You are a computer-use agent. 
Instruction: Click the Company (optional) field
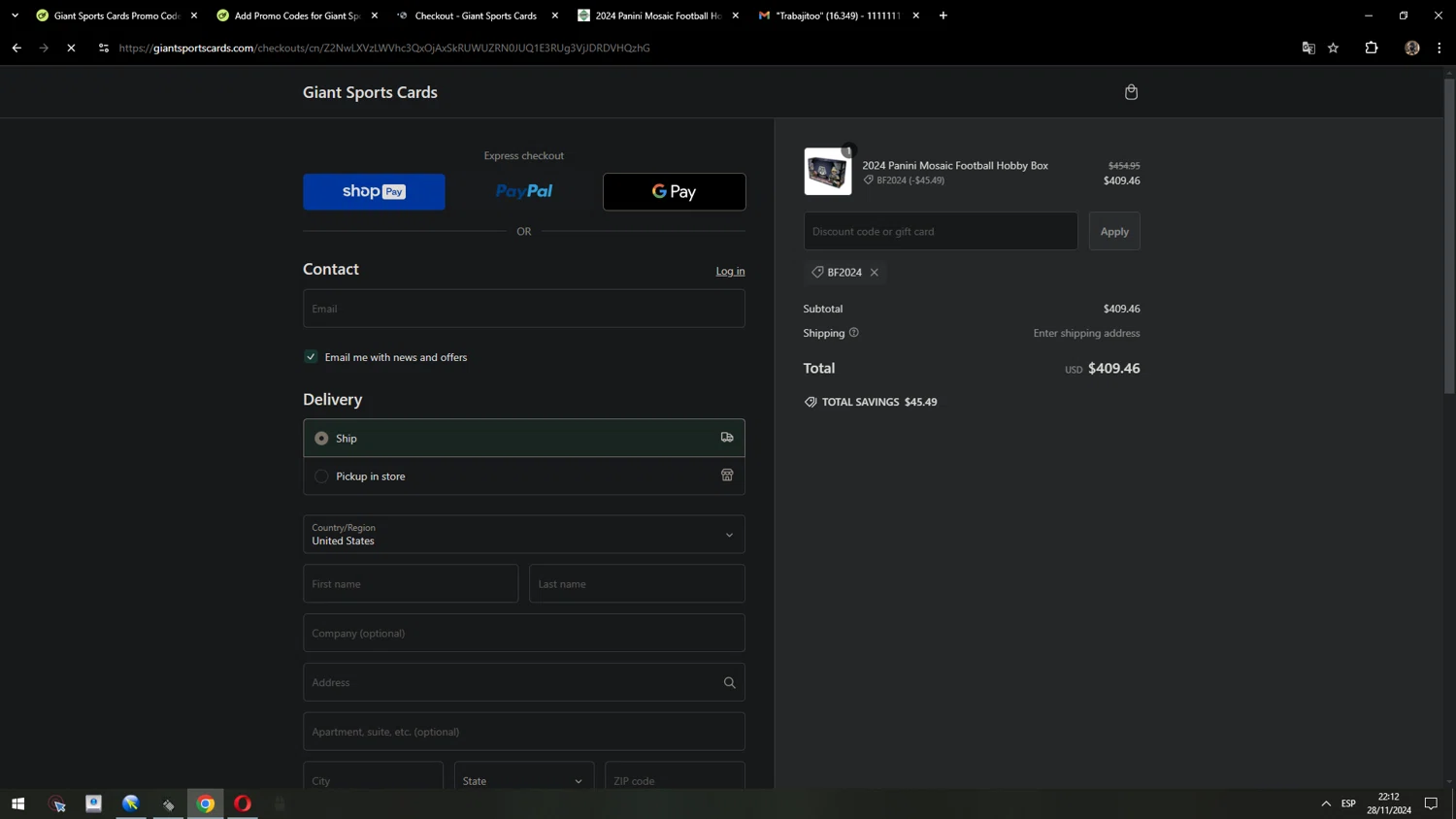click(524, 633)
